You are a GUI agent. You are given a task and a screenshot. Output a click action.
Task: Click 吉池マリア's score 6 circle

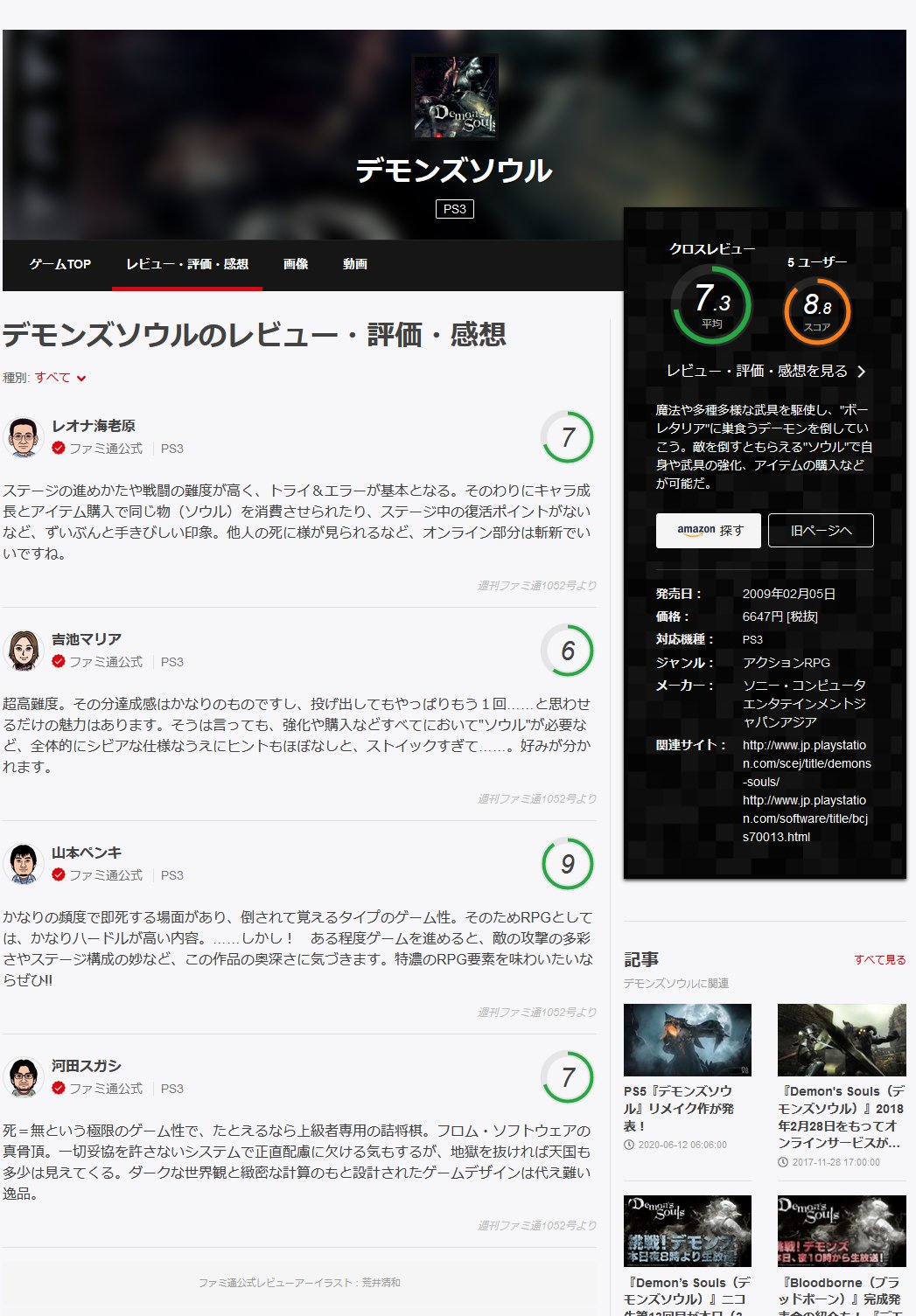pyautogui.click(x=567, y=650)
